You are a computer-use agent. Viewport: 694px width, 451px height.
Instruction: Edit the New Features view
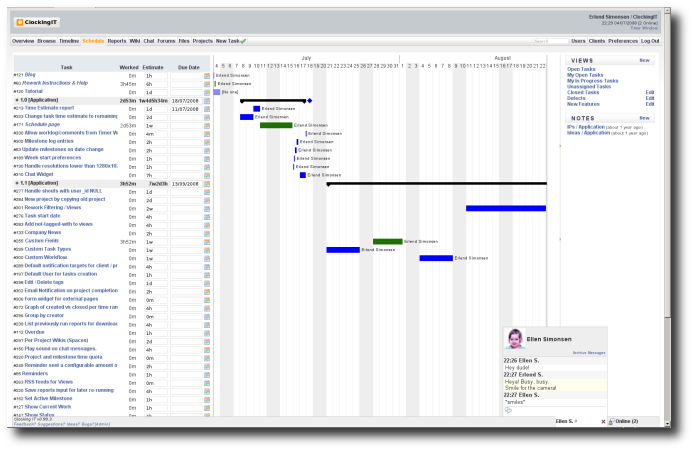650,104
